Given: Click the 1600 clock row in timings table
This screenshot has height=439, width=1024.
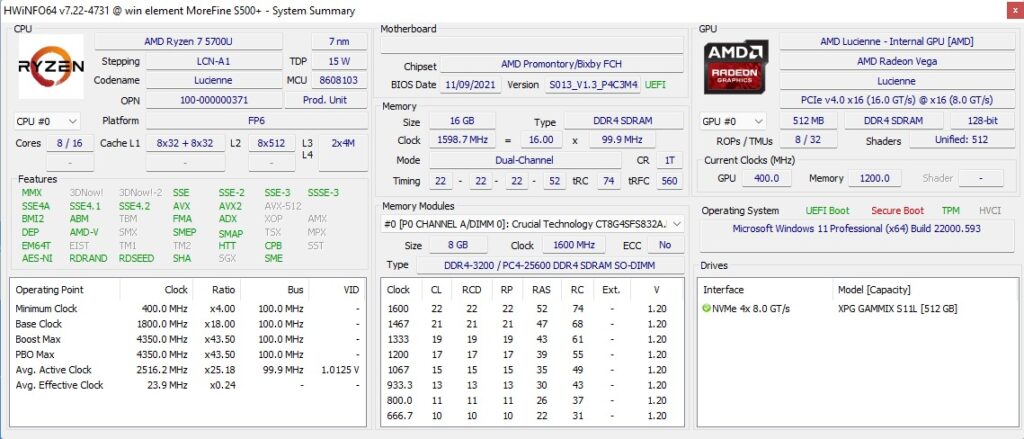Looking at the screenshot, I should pos(530,309).
